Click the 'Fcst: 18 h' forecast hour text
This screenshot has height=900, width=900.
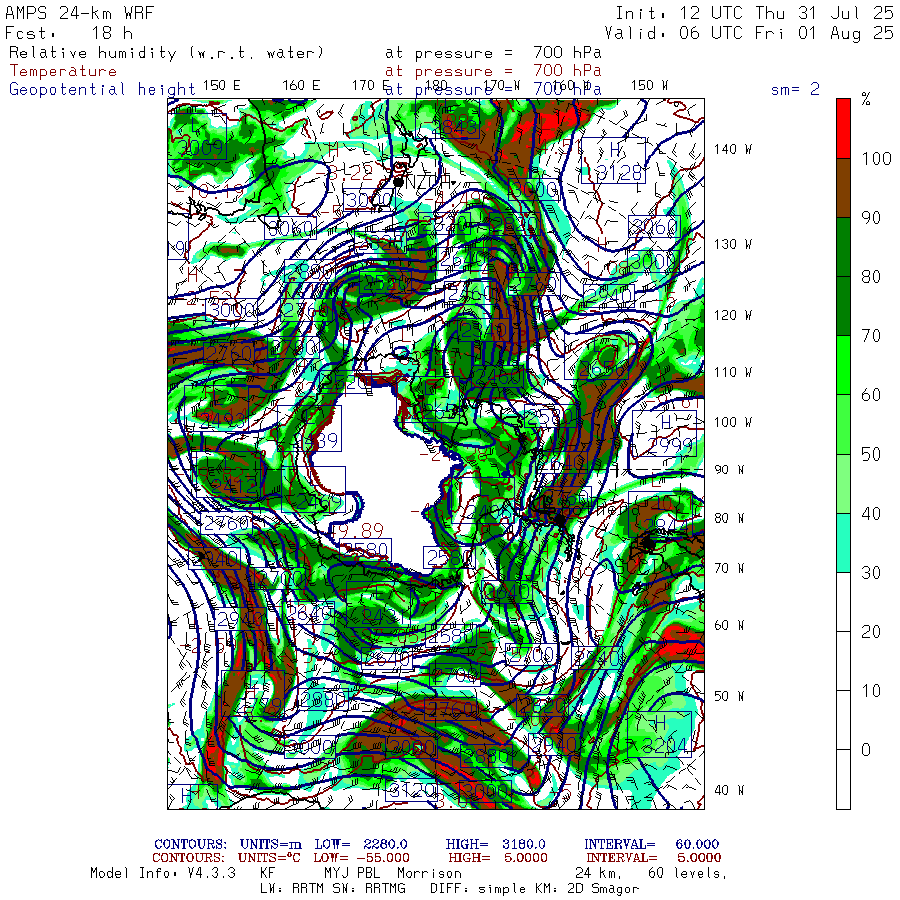click(x=69, y=33)
